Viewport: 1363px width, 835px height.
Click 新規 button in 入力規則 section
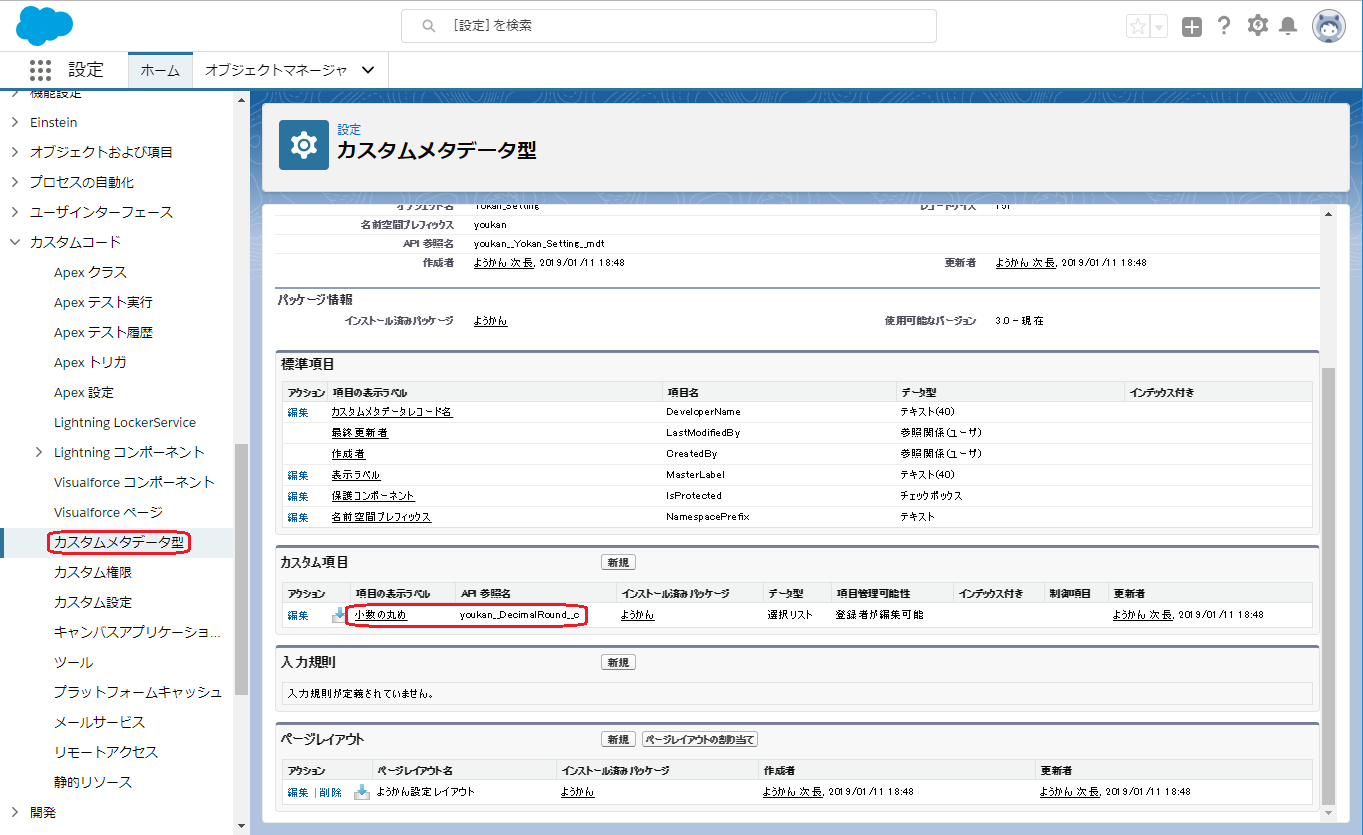(618, 663)
